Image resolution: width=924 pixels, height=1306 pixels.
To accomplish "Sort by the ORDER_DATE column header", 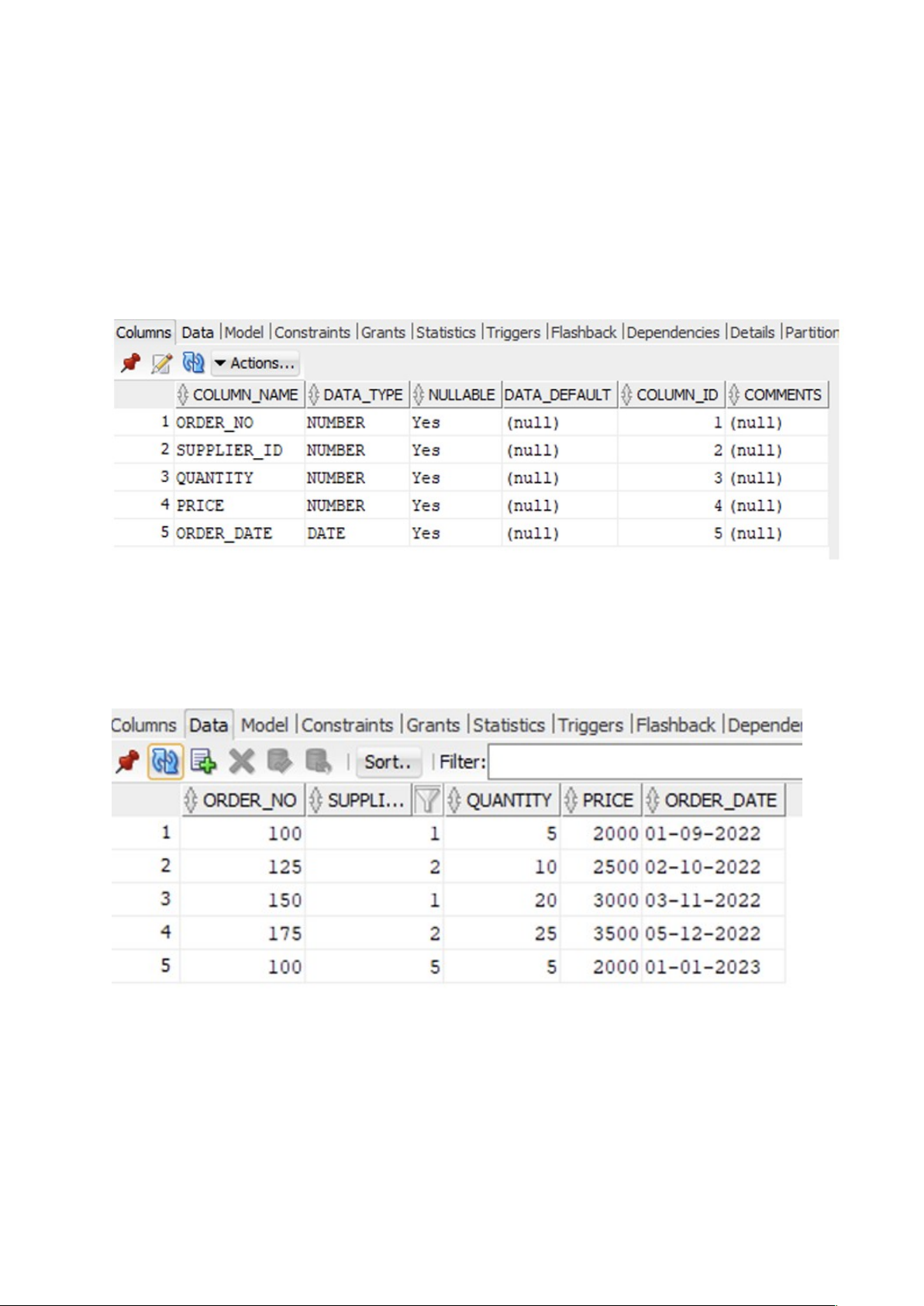I will point(719,800).
